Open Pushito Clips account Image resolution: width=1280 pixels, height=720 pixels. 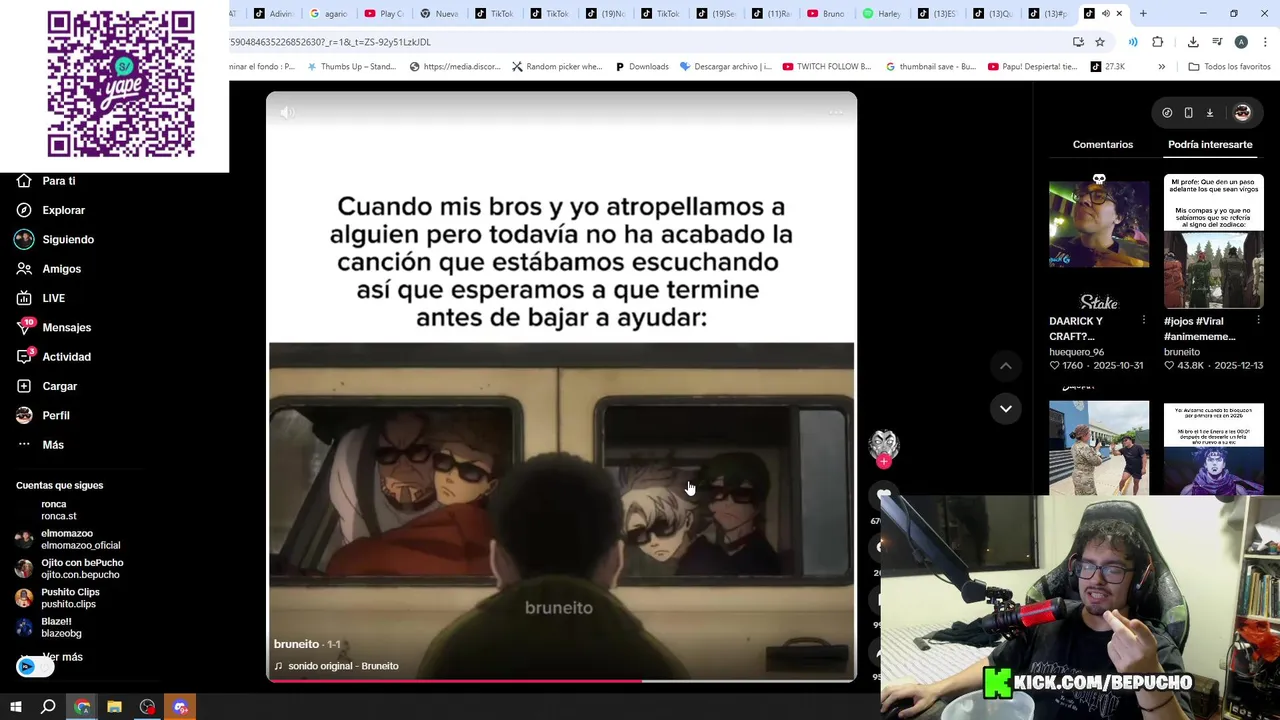pos(58,598)
